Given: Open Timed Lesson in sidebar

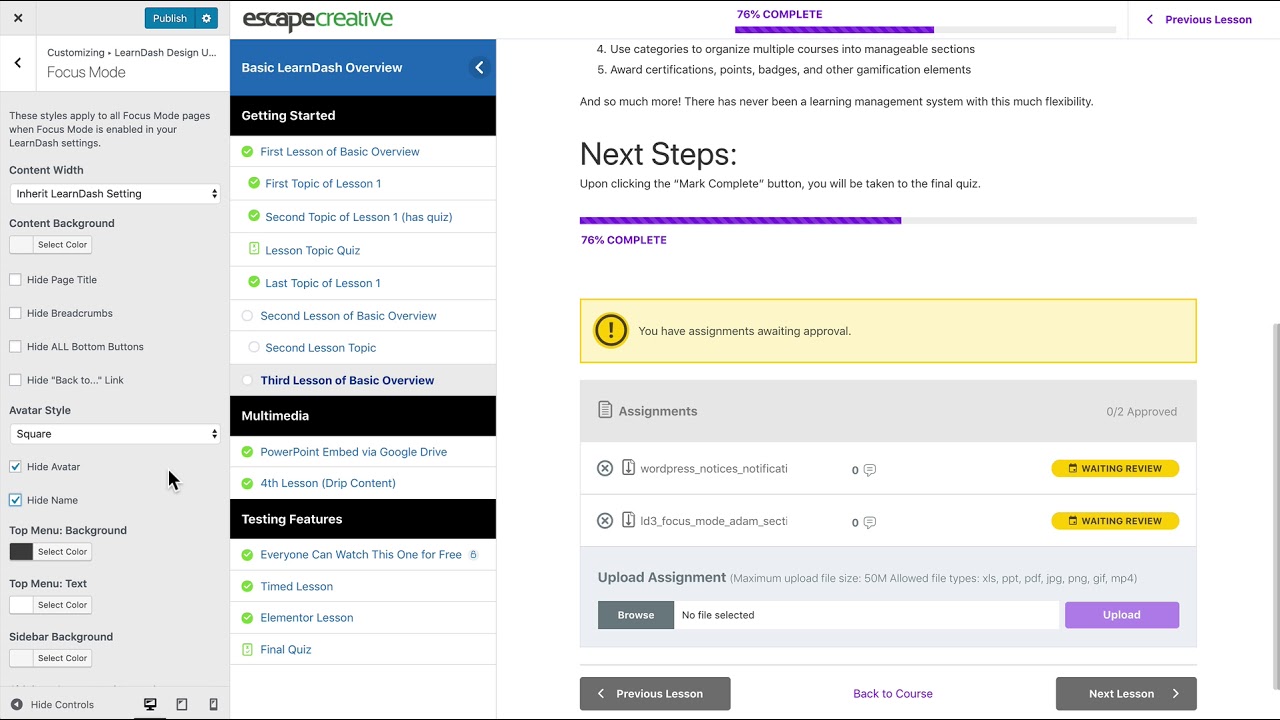Looking at the screenshot, I should click(x=297, y=586).
